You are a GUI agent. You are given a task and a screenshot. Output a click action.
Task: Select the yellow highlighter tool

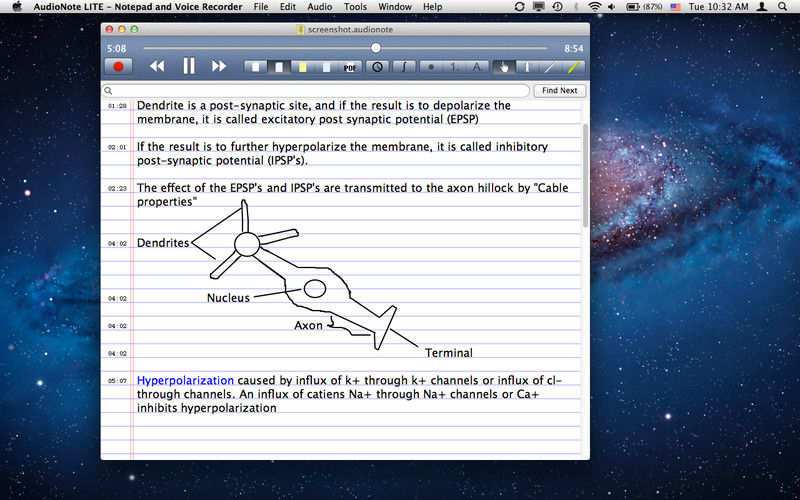click(574, 67)
